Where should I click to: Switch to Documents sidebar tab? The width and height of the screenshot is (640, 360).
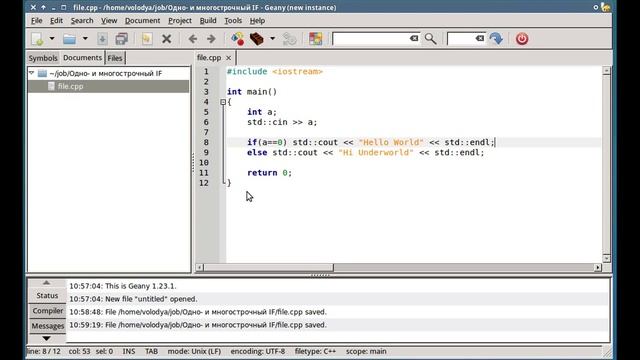click(x=82, y=58)
